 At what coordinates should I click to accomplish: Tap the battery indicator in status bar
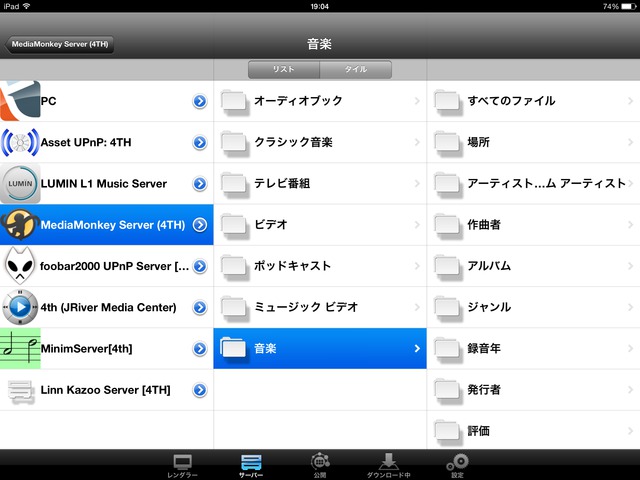[628, 6]
